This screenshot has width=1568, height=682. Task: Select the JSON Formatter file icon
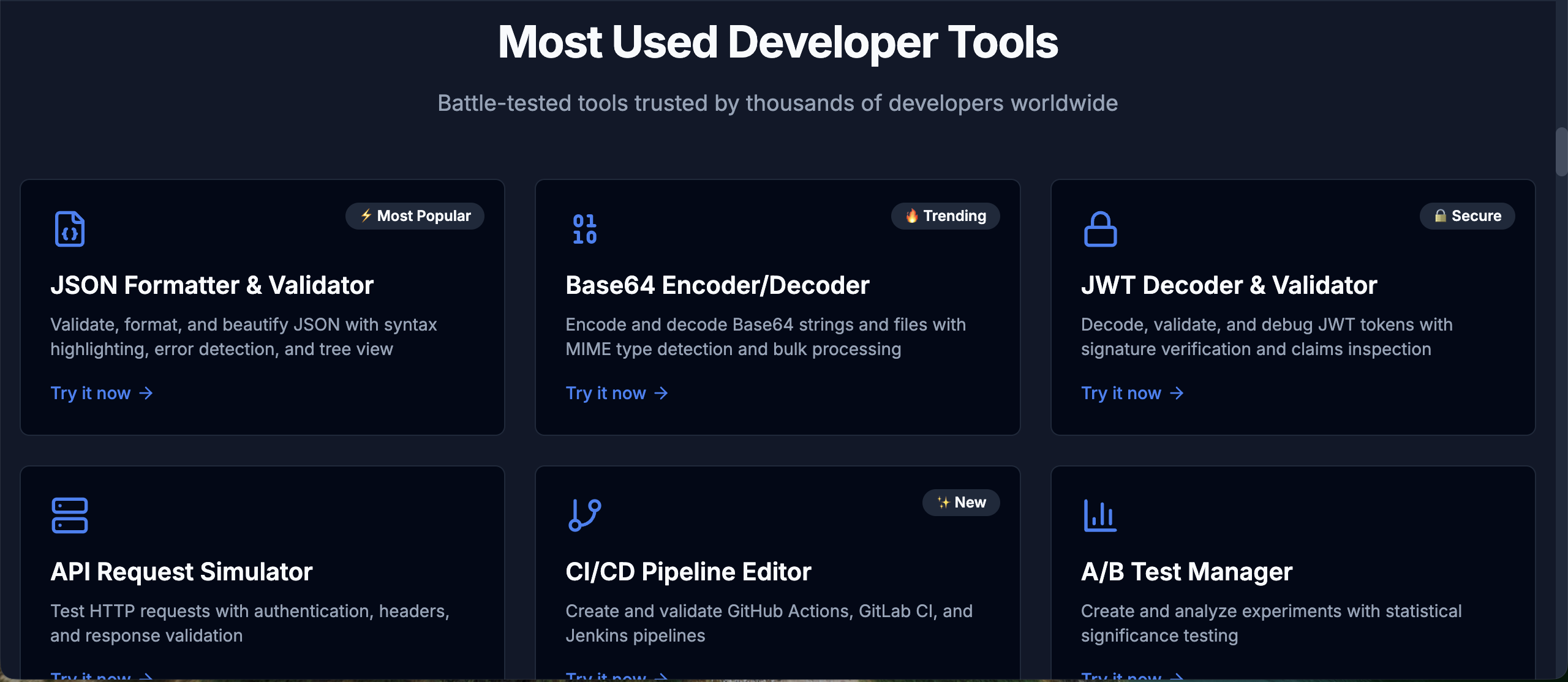tap(69, 228)
